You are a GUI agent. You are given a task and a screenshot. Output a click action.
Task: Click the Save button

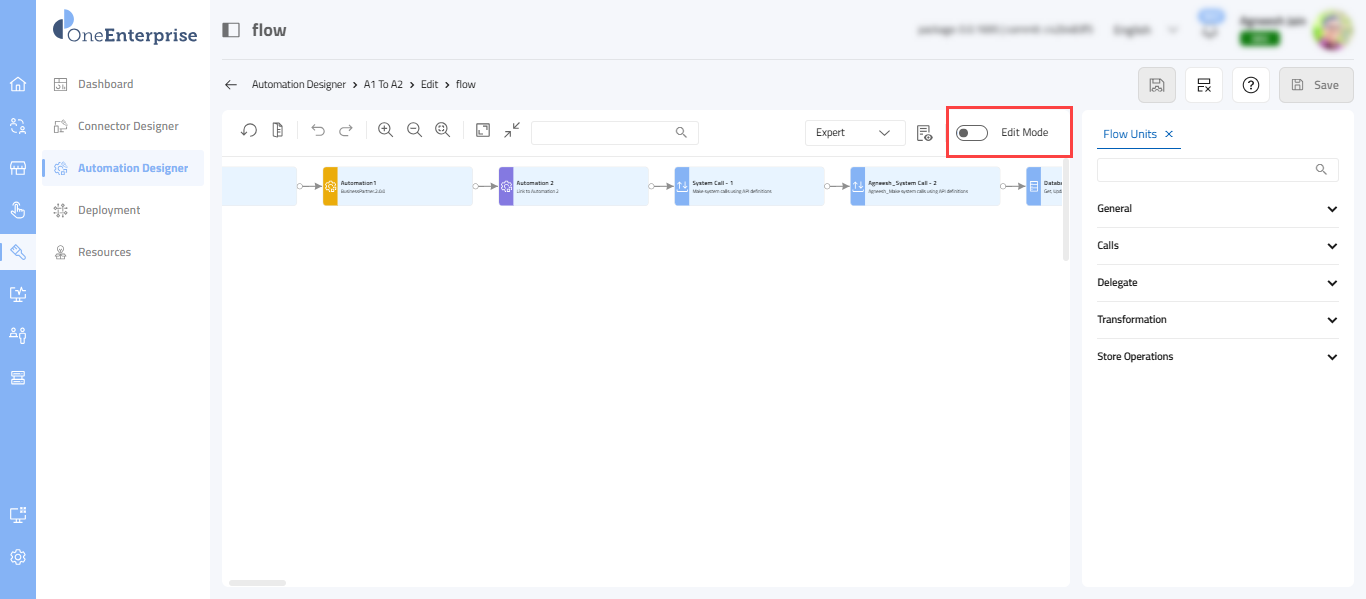pos(1315,85)
